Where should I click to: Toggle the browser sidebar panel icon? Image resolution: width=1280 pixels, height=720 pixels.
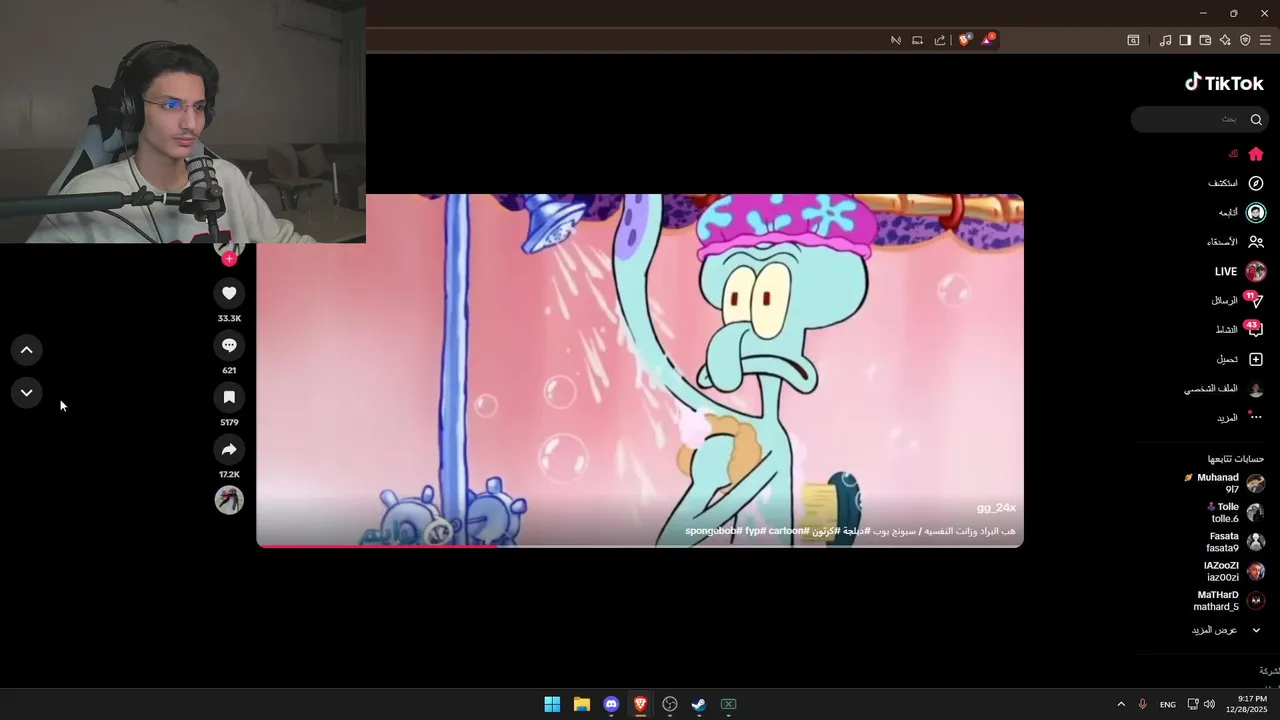pyautogui.click(x=1185, y=40)
